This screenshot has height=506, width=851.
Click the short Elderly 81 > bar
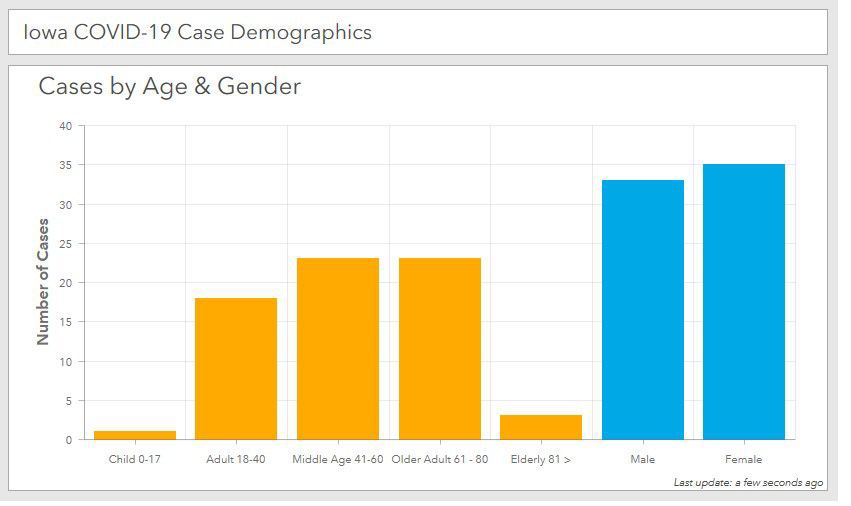[541, 427]
